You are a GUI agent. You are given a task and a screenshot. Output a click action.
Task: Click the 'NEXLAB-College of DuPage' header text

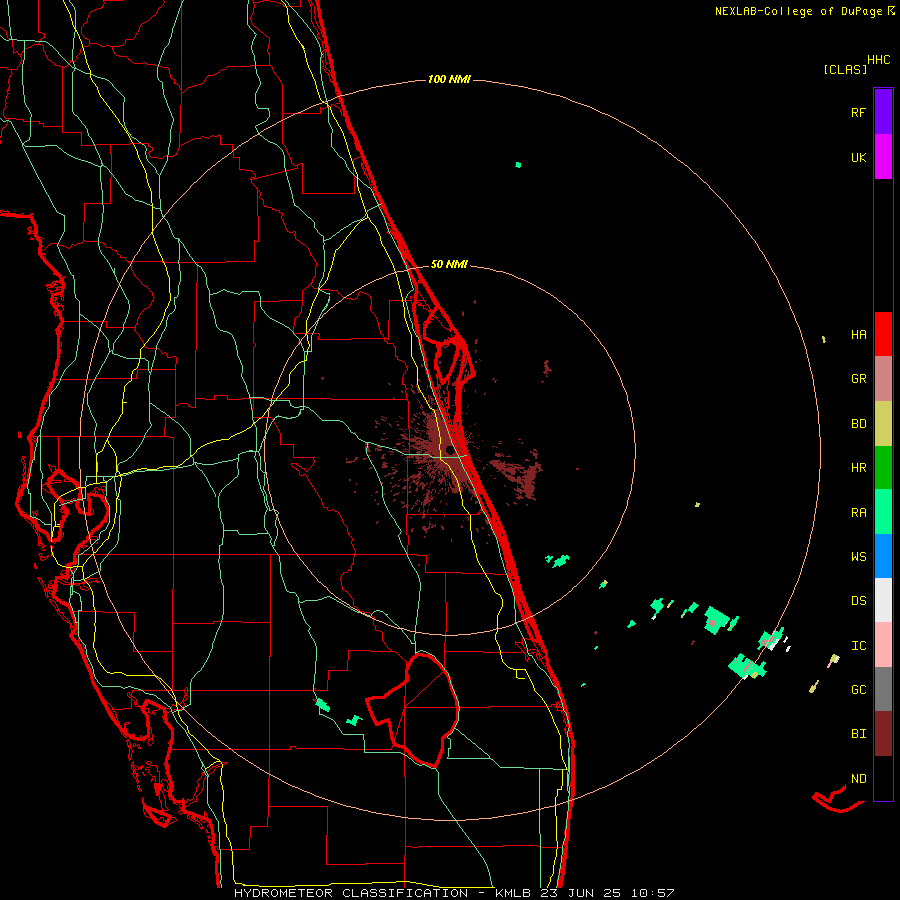(798, 11)
